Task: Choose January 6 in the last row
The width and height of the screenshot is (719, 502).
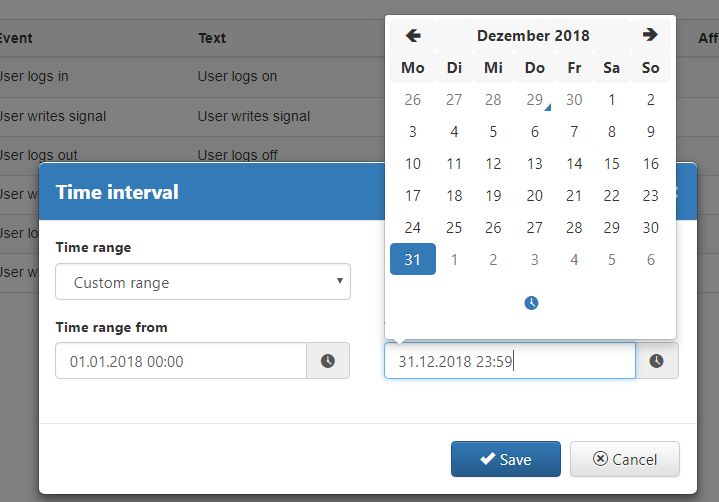Action: (x=650, y=260)
